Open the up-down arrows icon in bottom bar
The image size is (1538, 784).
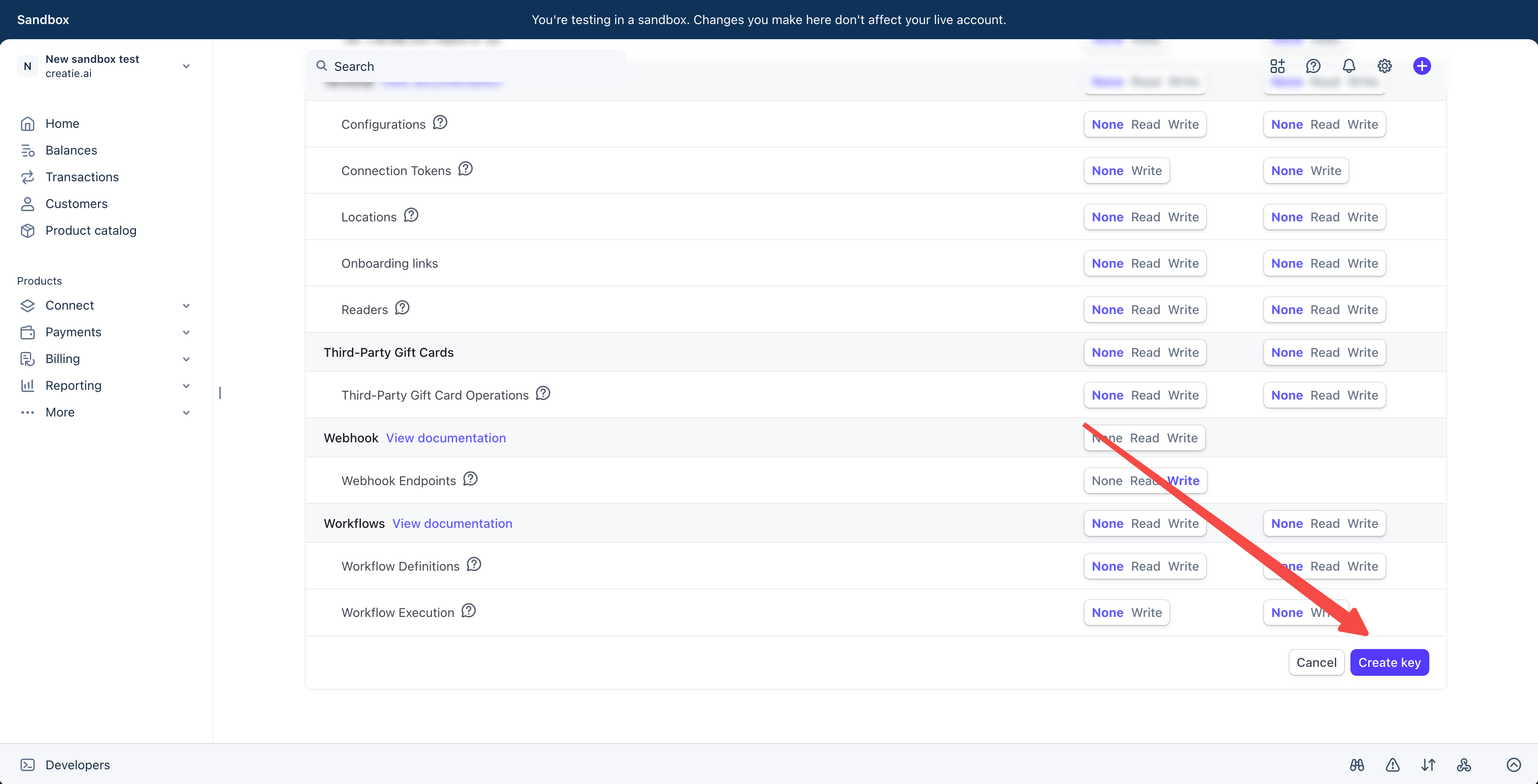coord(1428,765)
